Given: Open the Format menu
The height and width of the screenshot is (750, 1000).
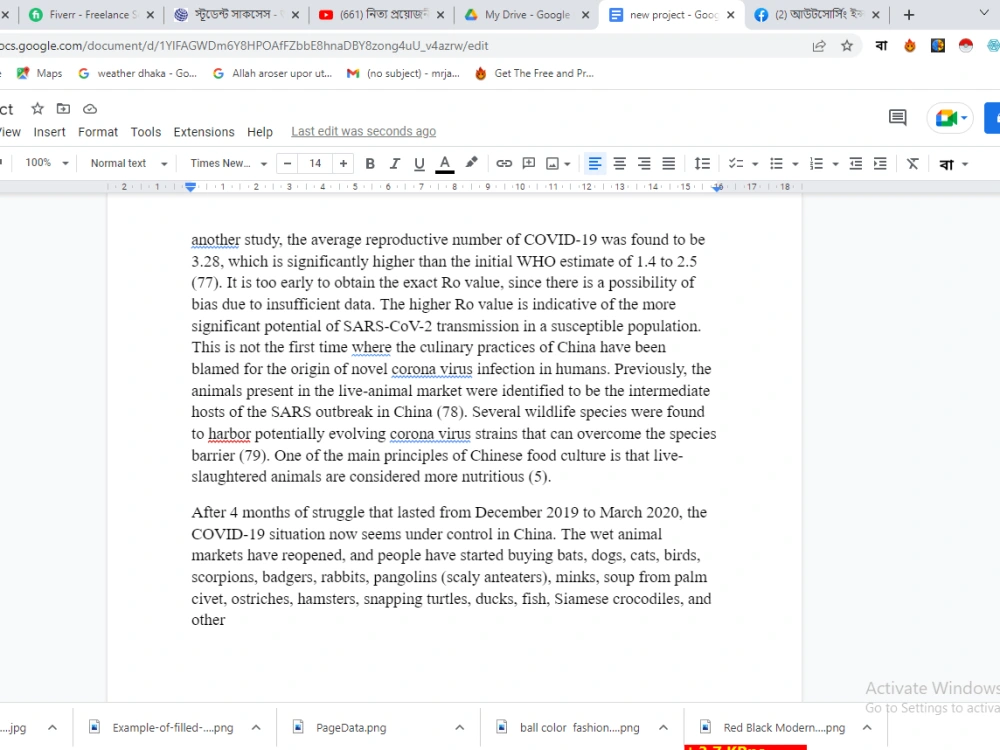Looking at the screenshot, I should tap(98, 132).
